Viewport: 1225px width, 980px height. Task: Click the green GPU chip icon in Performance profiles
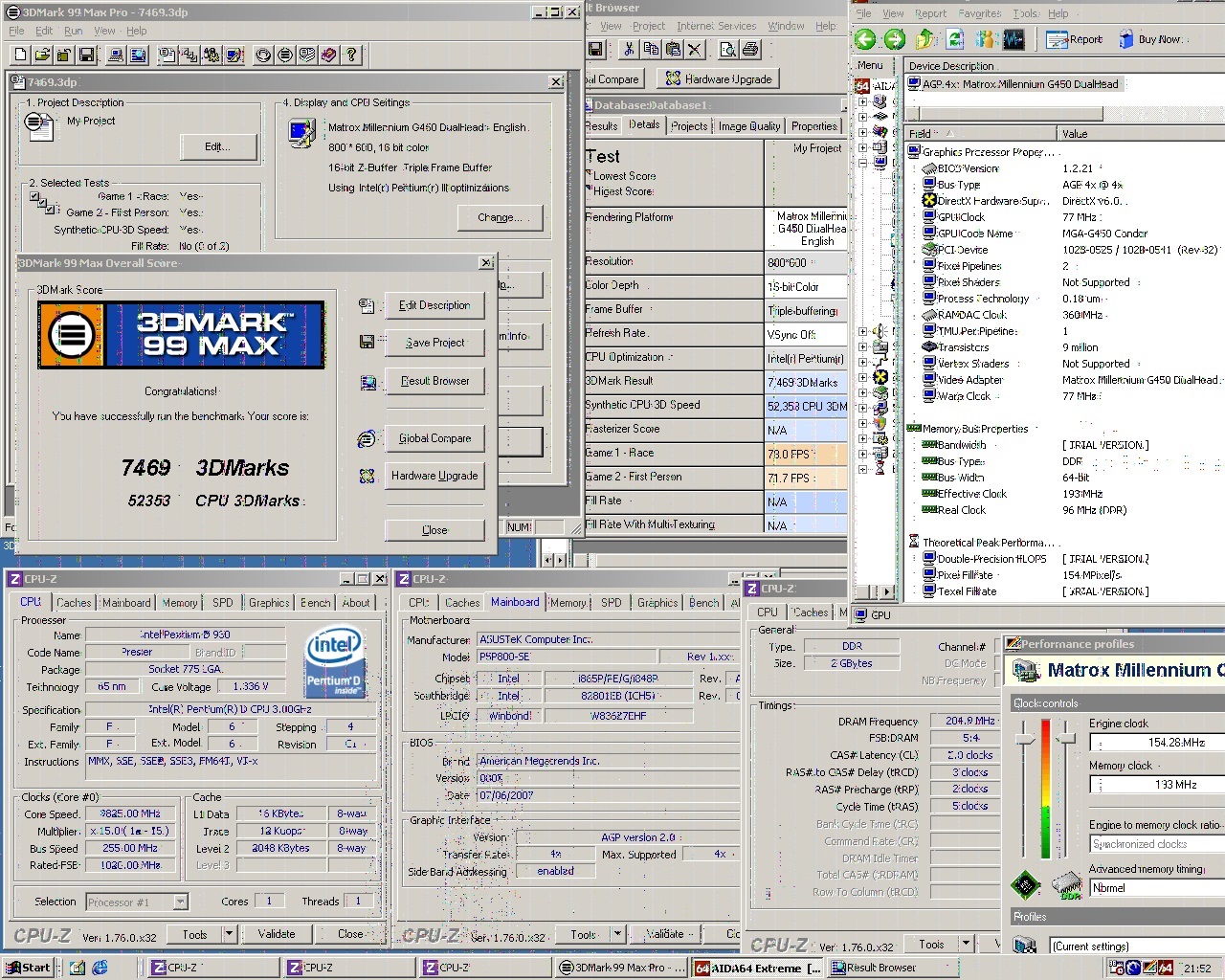[x=1027, y=884]
